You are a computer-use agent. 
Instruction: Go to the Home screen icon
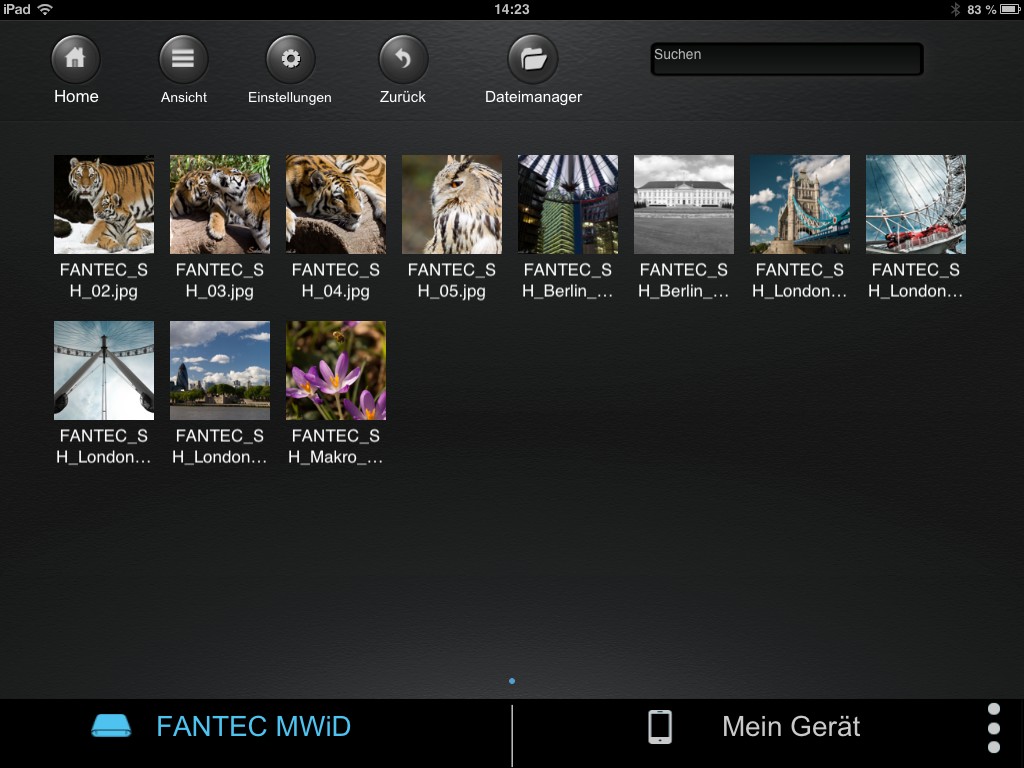pyautogui.click(x=76, y=59)
